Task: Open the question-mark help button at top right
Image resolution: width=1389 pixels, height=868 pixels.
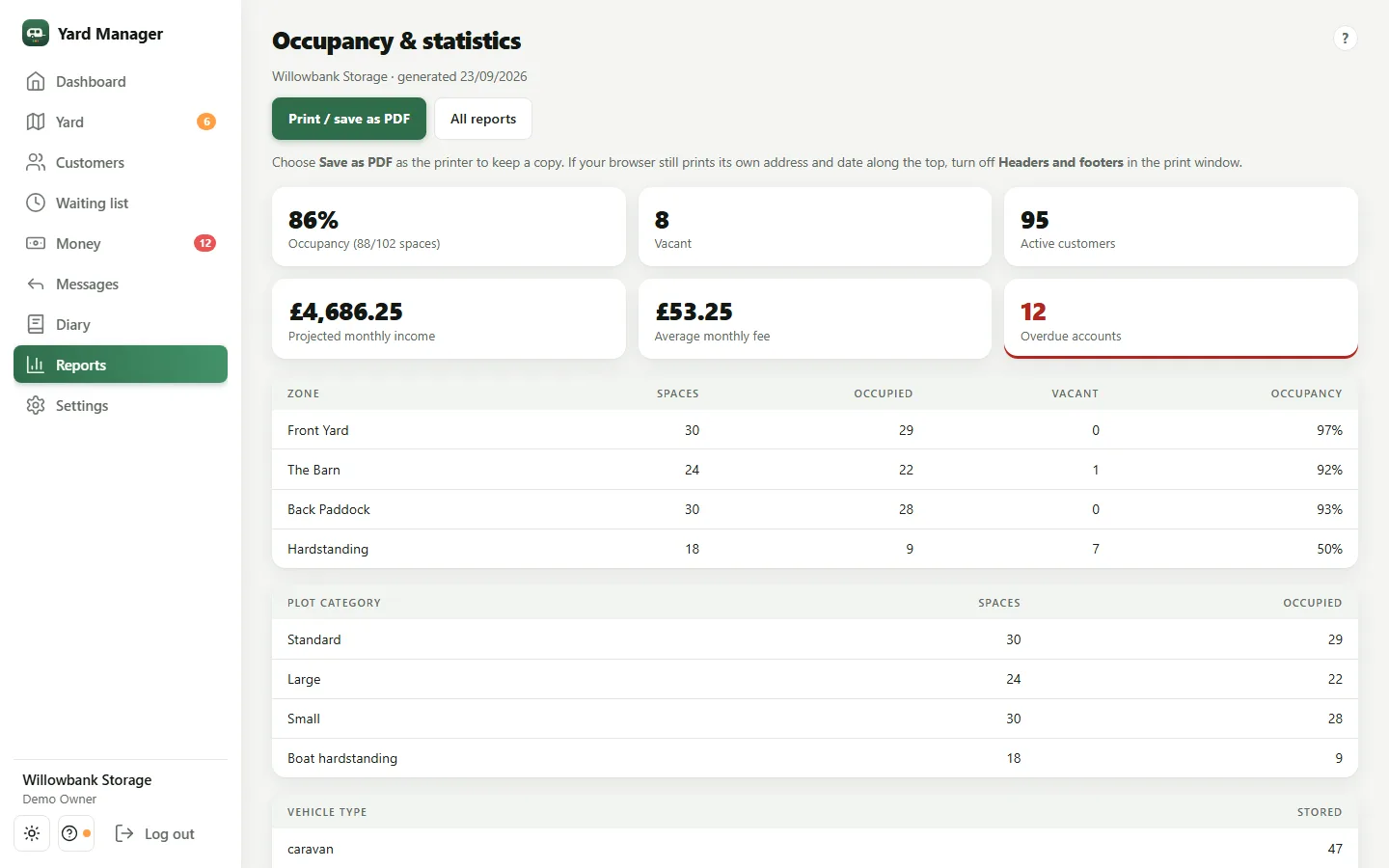Action: (x=1345, y=39)
